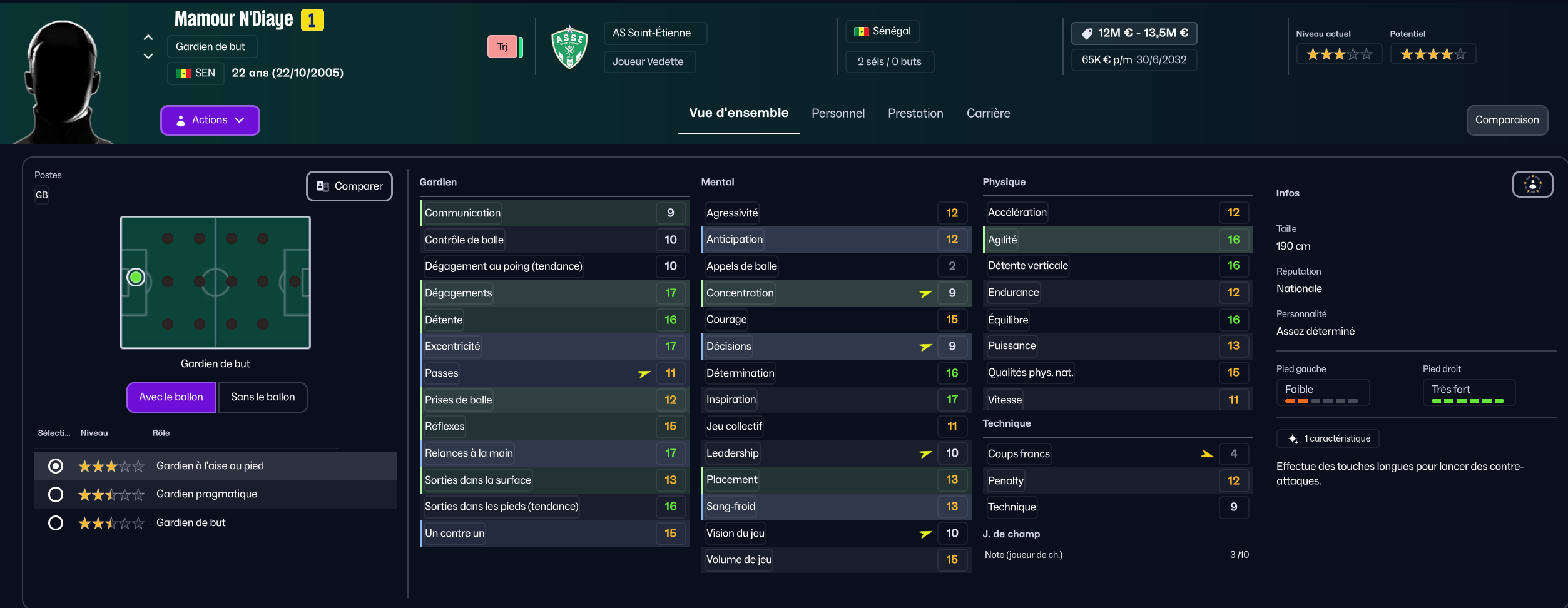The image size is (1568, 608).
Task: Click the attribute polygon icon in Infos panel
Action: click(1532, 185)
